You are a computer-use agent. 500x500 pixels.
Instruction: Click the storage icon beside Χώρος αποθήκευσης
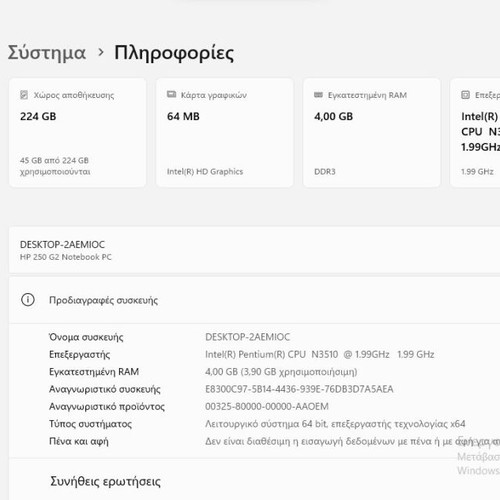[x=24, y=95]
